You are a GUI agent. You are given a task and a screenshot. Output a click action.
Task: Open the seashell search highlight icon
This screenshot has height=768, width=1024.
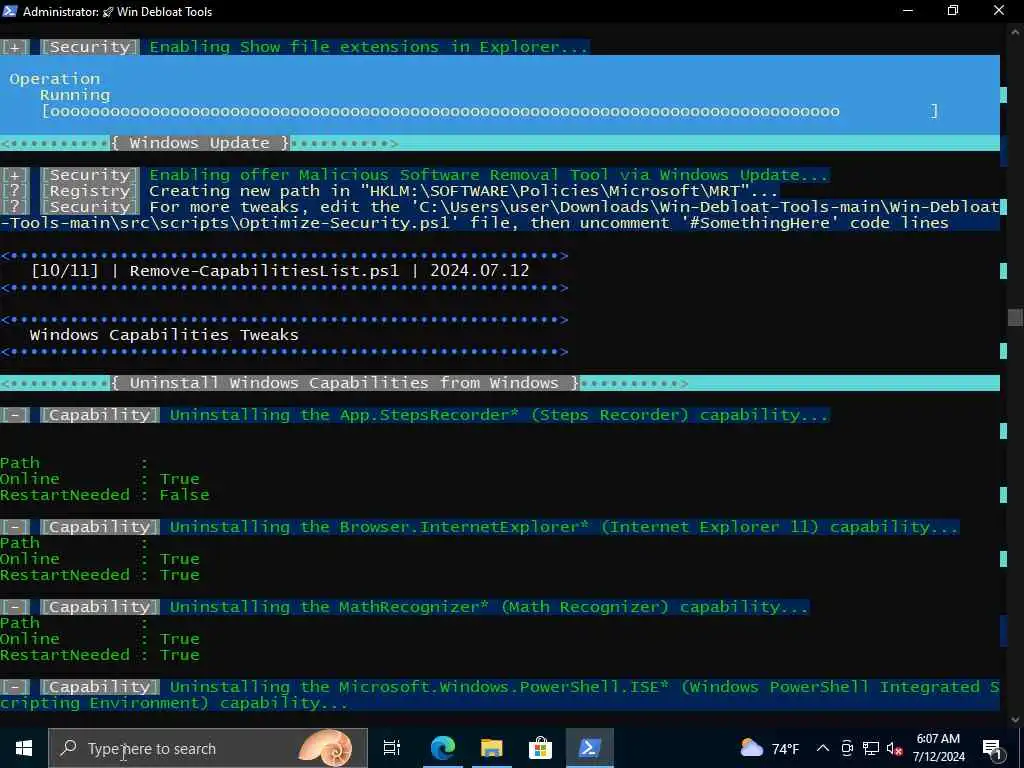(x=325, y=748)
